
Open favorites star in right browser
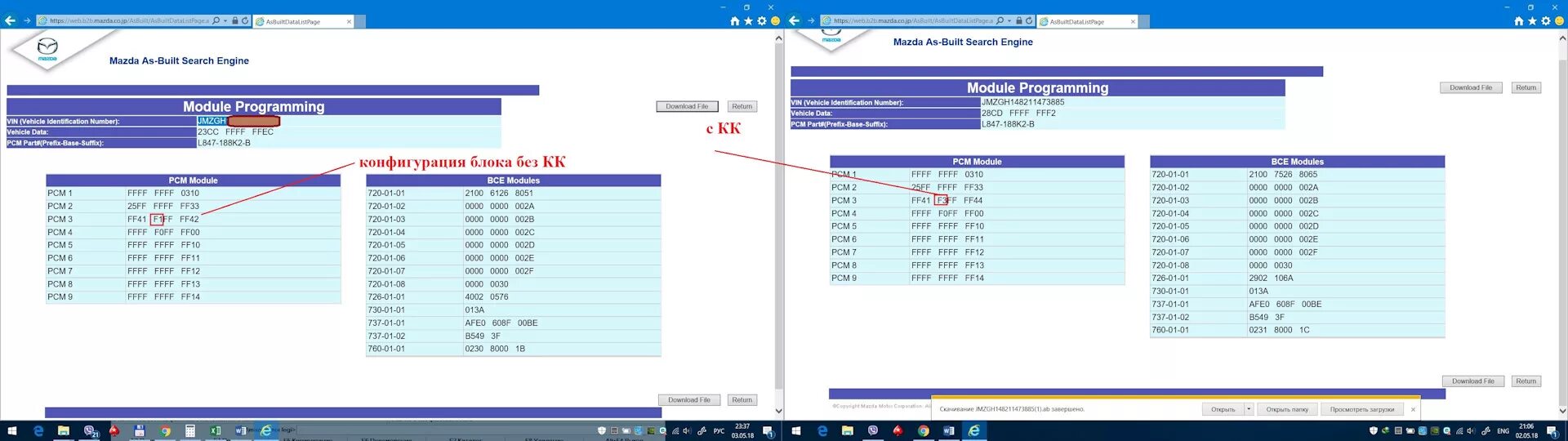point(1533,21)
